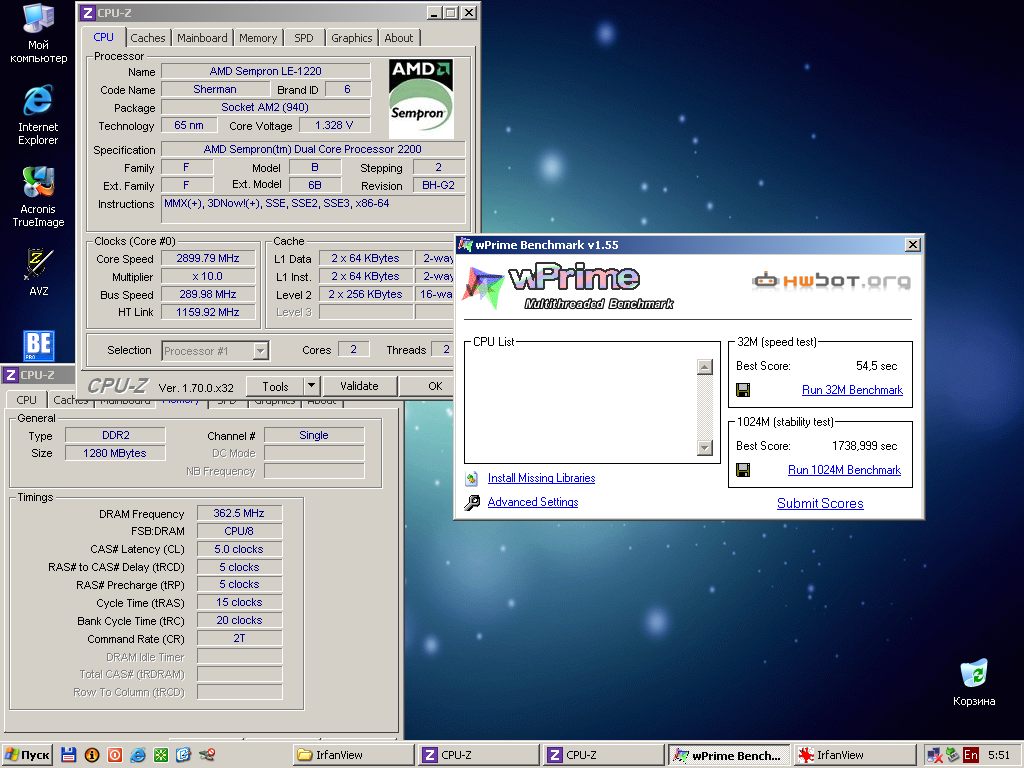Viewport: 1024px width, 768px height.
Task: Switch to the Mainboard tab in CPU-Z
Action: pos(202,38)
